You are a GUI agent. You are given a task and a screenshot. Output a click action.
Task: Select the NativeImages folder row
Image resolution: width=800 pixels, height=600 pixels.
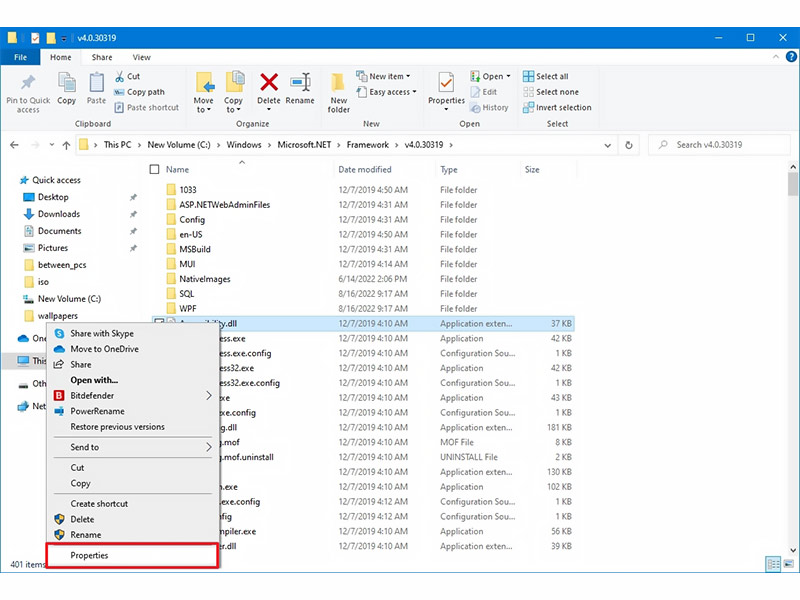pyautogui.click(x=205, y=279)
